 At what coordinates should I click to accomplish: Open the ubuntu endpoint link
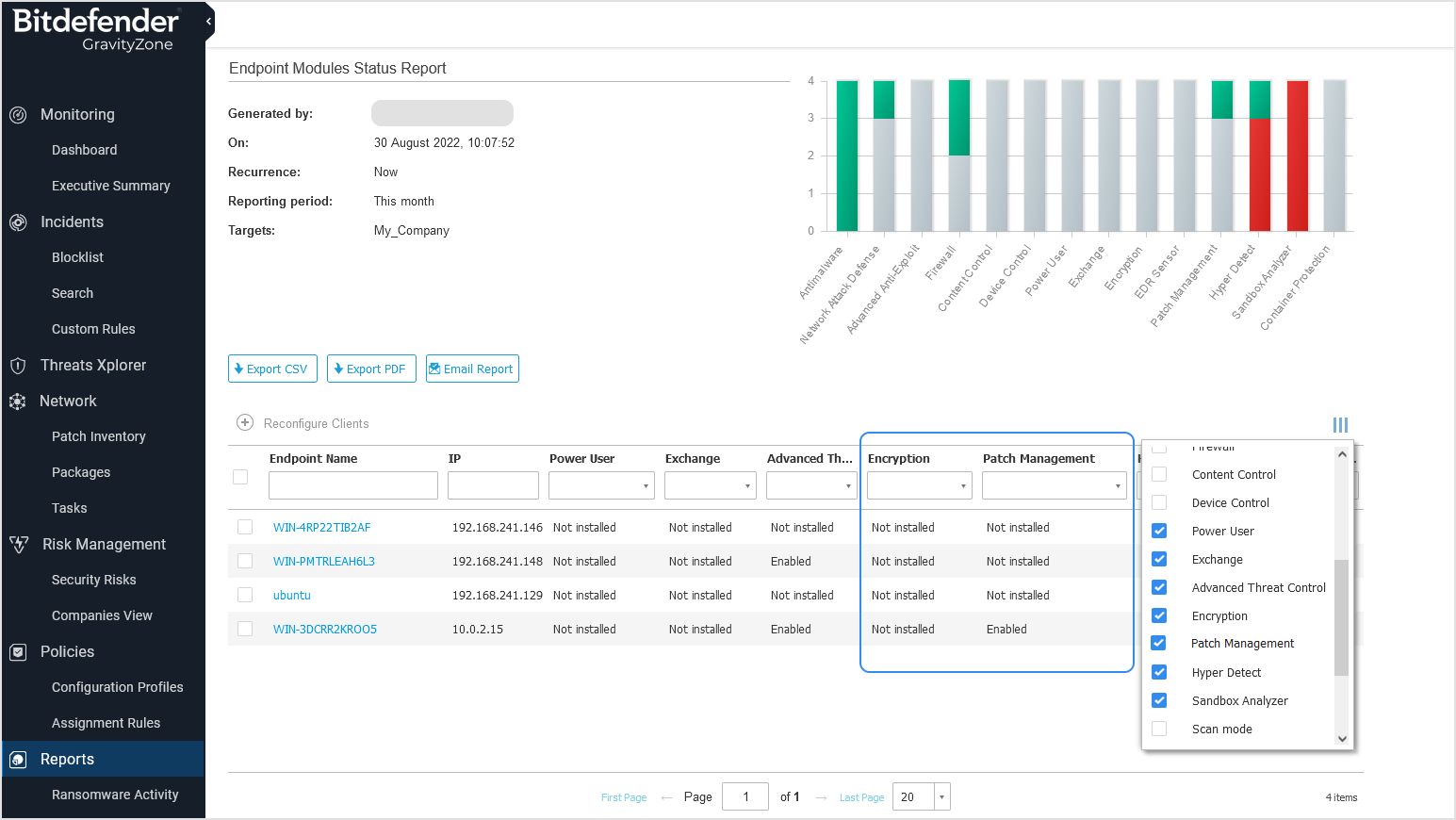[x=292, y=596]
